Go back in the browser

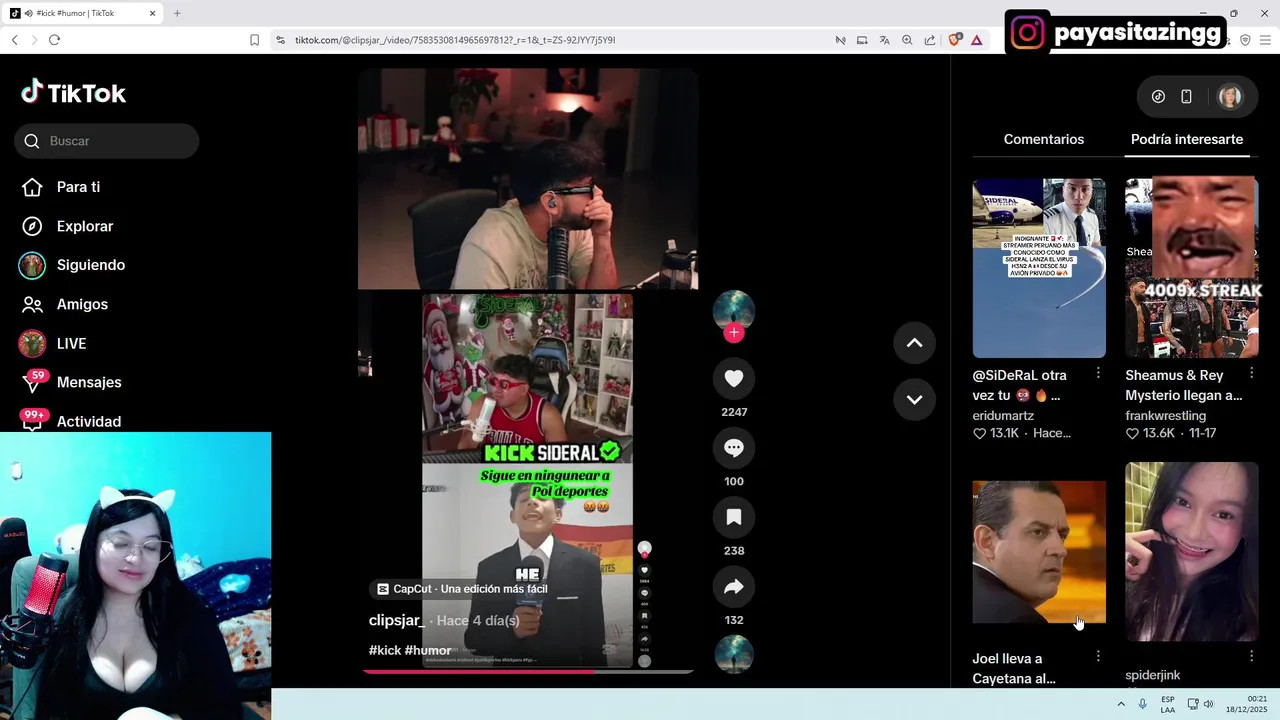coord(14,40)
